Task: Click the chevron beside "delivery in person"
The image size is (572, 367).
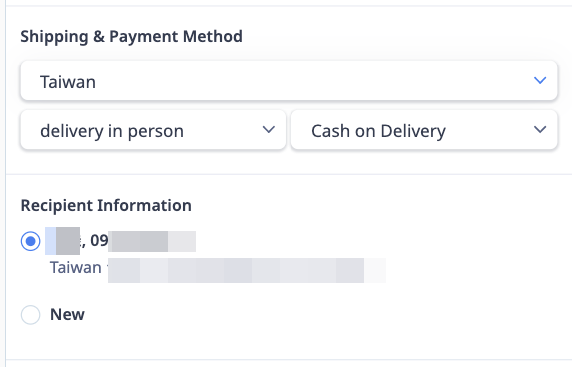Action: [269, 130]
